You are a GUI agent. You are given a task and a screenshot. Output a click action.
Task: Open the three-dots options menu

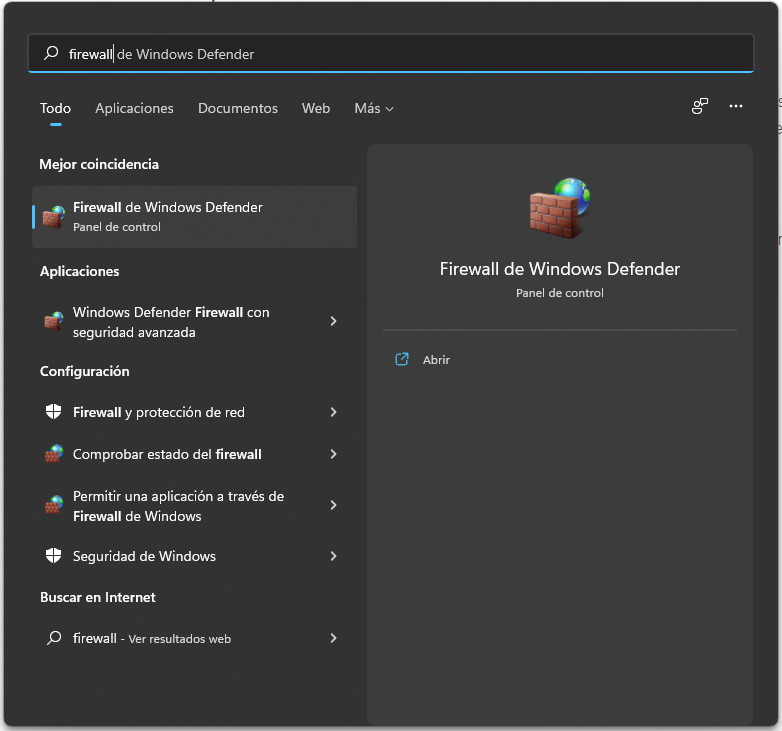736,106
